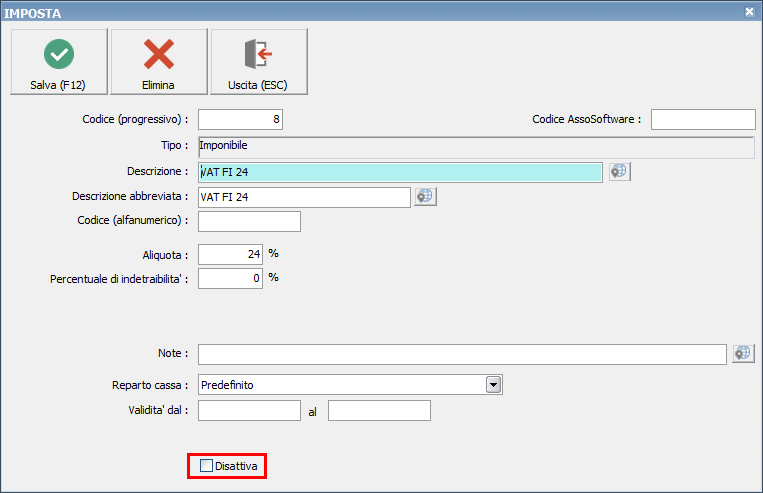Click the Validita' end date field after 'al'
The width and height of the screenshot is (763, 493).
coord(379,410)
